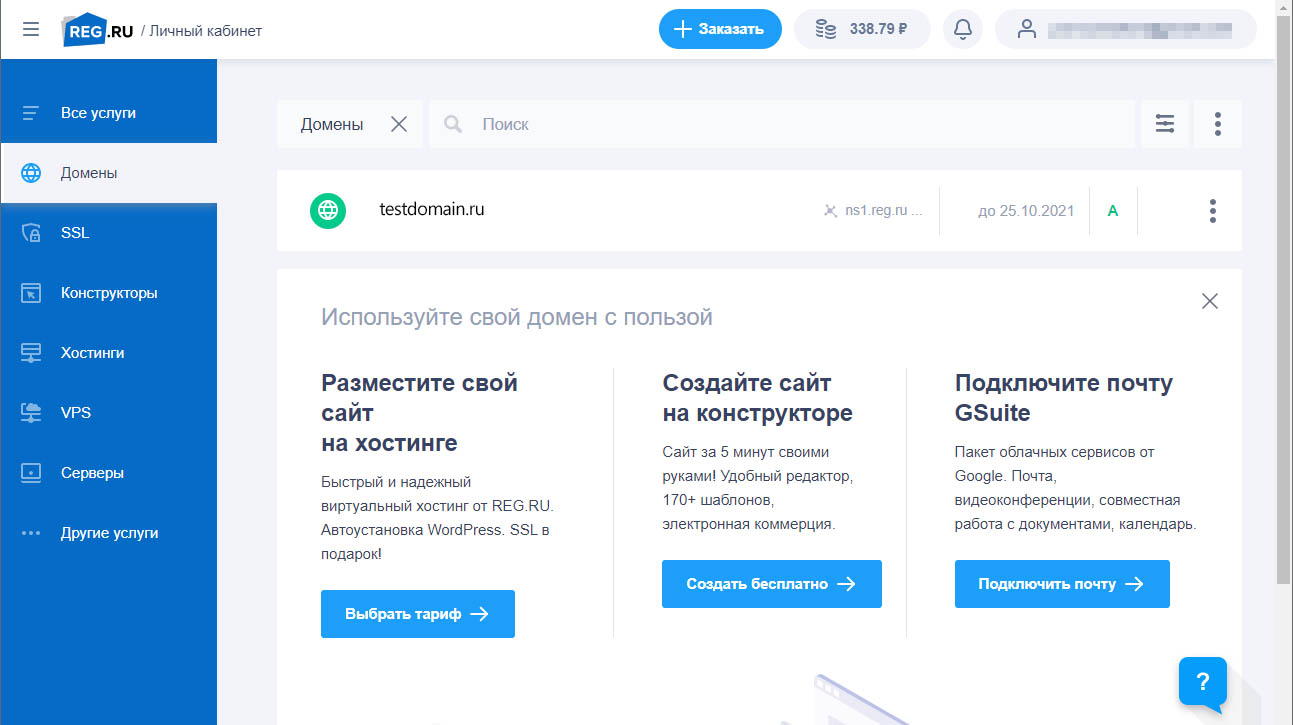Open the 338.79 ₽ balance widget
Viewport: 1293px width, 725px height.
(862, 29)
